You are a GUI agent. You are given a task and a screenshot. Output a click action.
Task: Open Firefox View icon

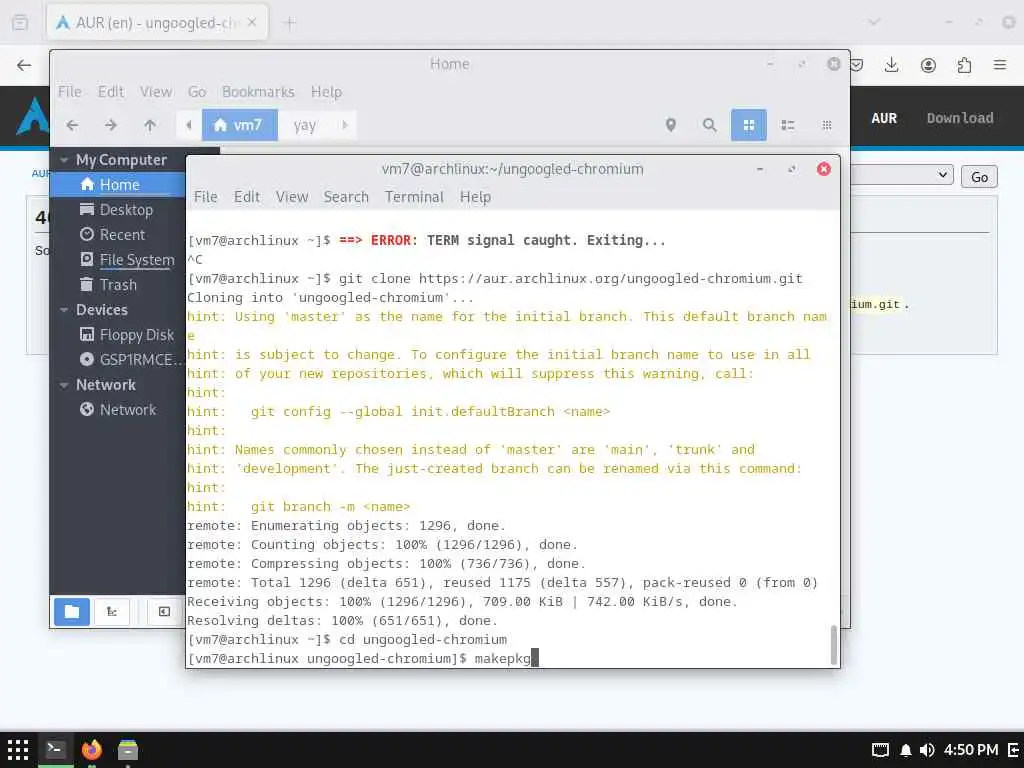20,23
